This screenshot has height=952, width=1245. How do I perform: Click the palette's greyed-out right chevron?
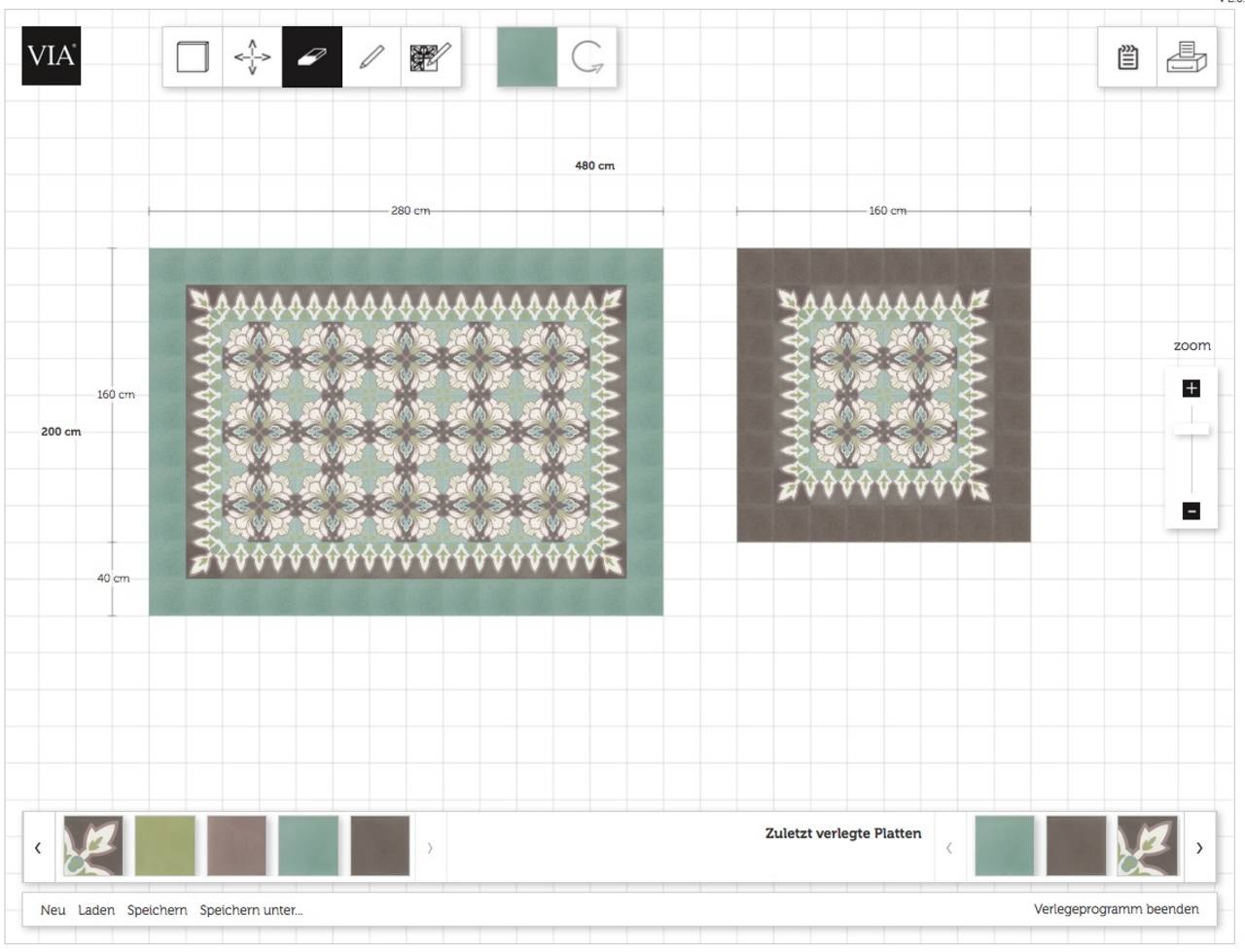click(x=430, y=848)
